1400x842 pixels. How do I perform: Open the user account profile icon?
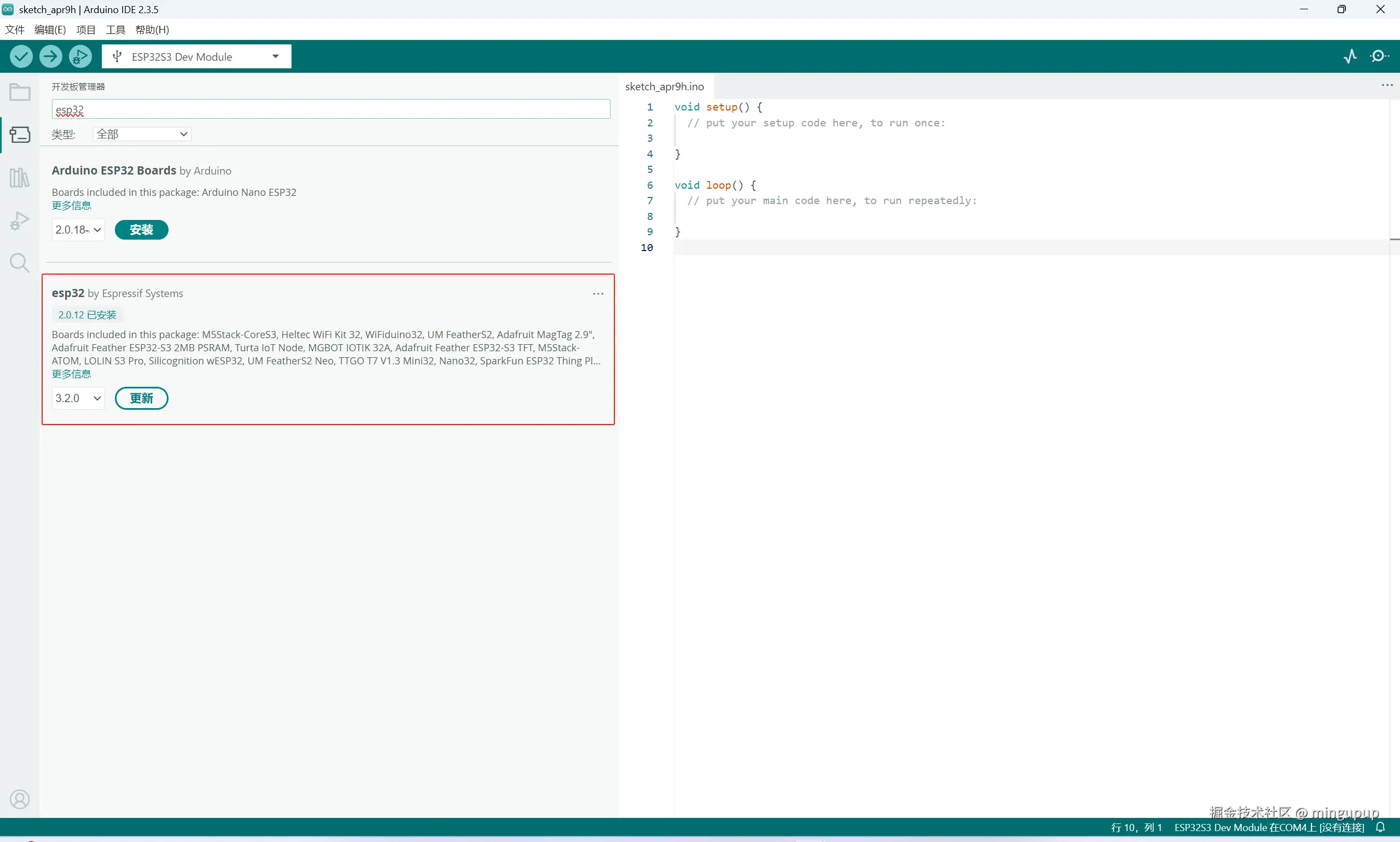pyautogui.click(x=20, y=799)
